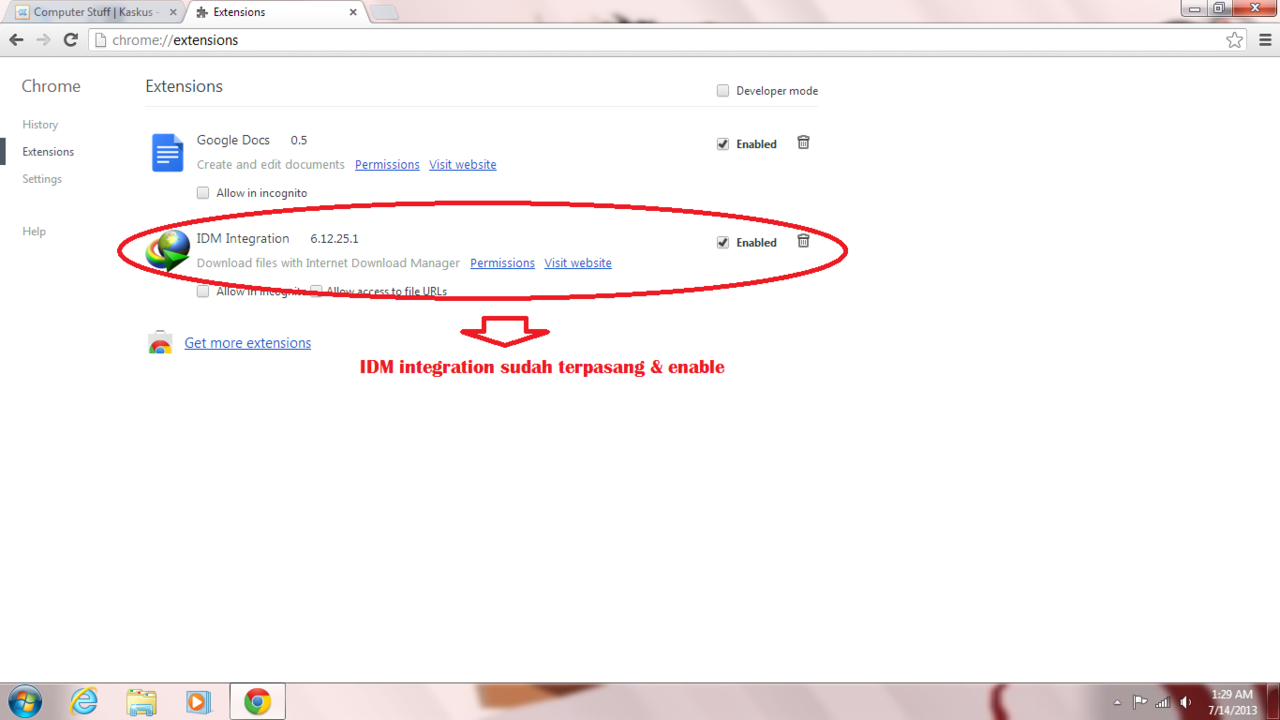Click the Google Docs extension name
This screenshot has width=1280, height=720.
click(x=233, y=140)
